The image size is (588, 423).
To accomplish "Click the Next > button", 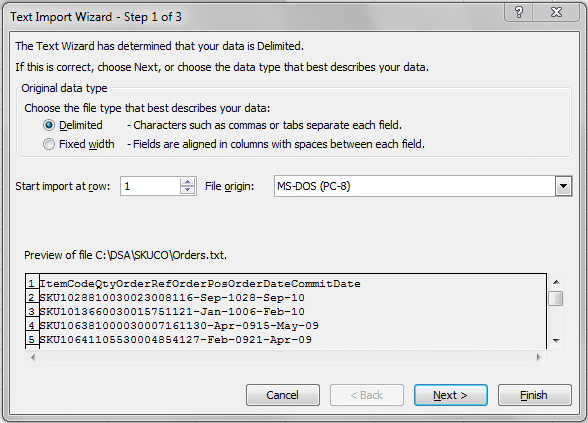I will [x=451, y=395].
